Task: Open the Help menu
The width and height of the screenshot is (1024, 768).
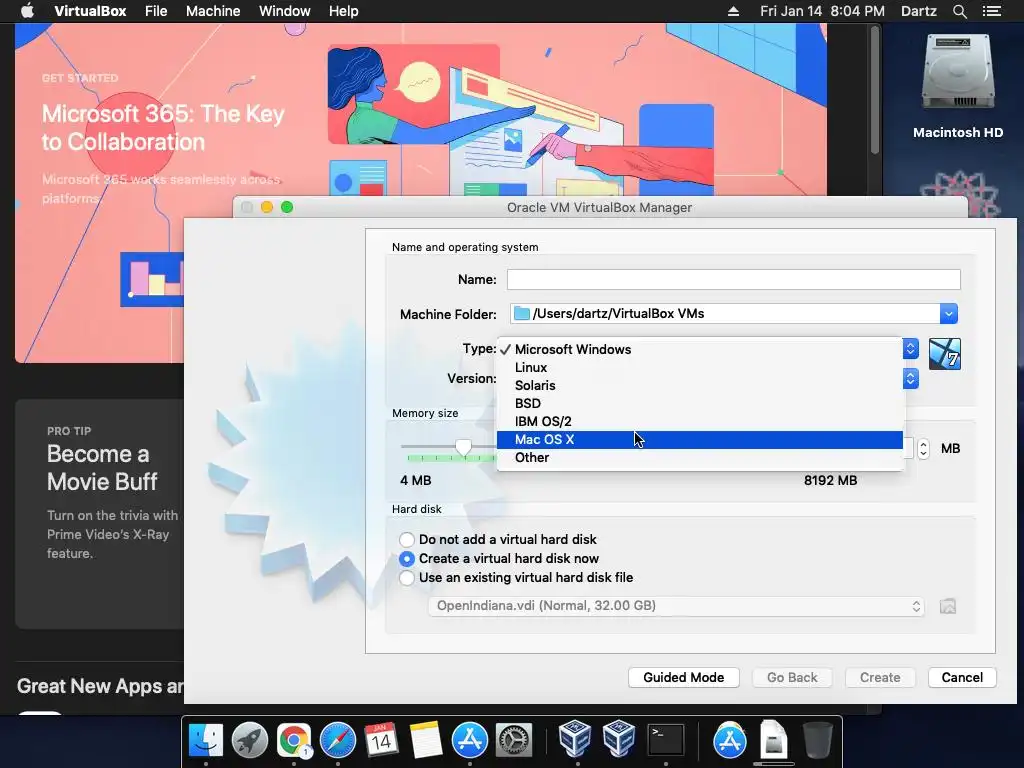Action: click(344, 11)
